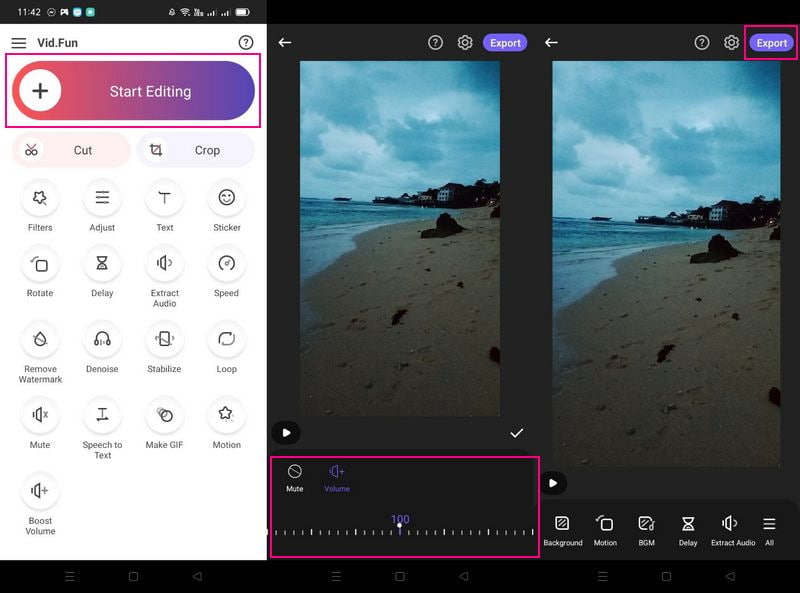Click the Export button in right editor
This screenshot has height=593, width=800.
tap(771, 43)
